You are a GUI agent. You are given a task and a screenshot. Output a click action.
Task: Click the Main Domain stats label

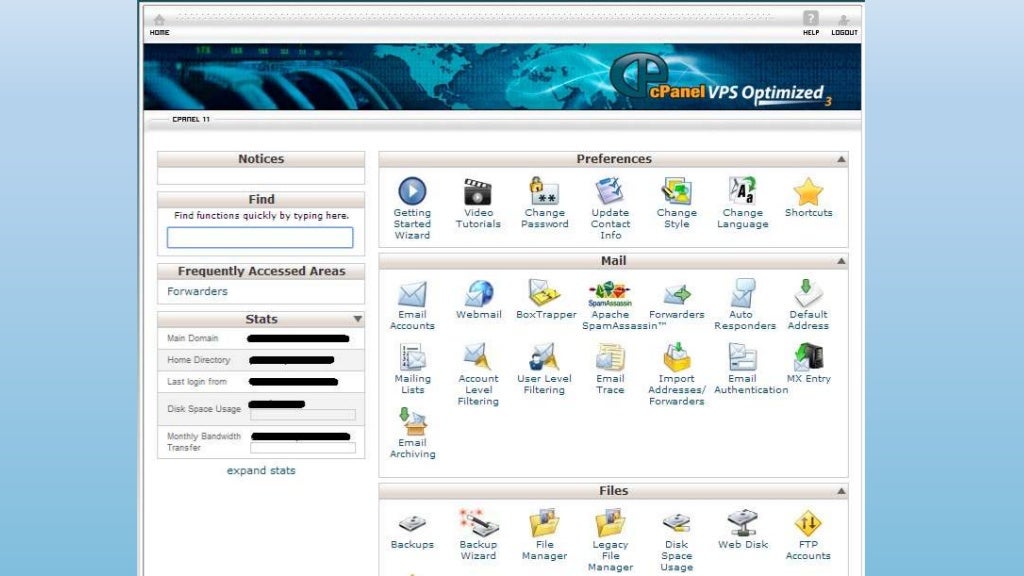pyautogui.click(x=193, y=338)
